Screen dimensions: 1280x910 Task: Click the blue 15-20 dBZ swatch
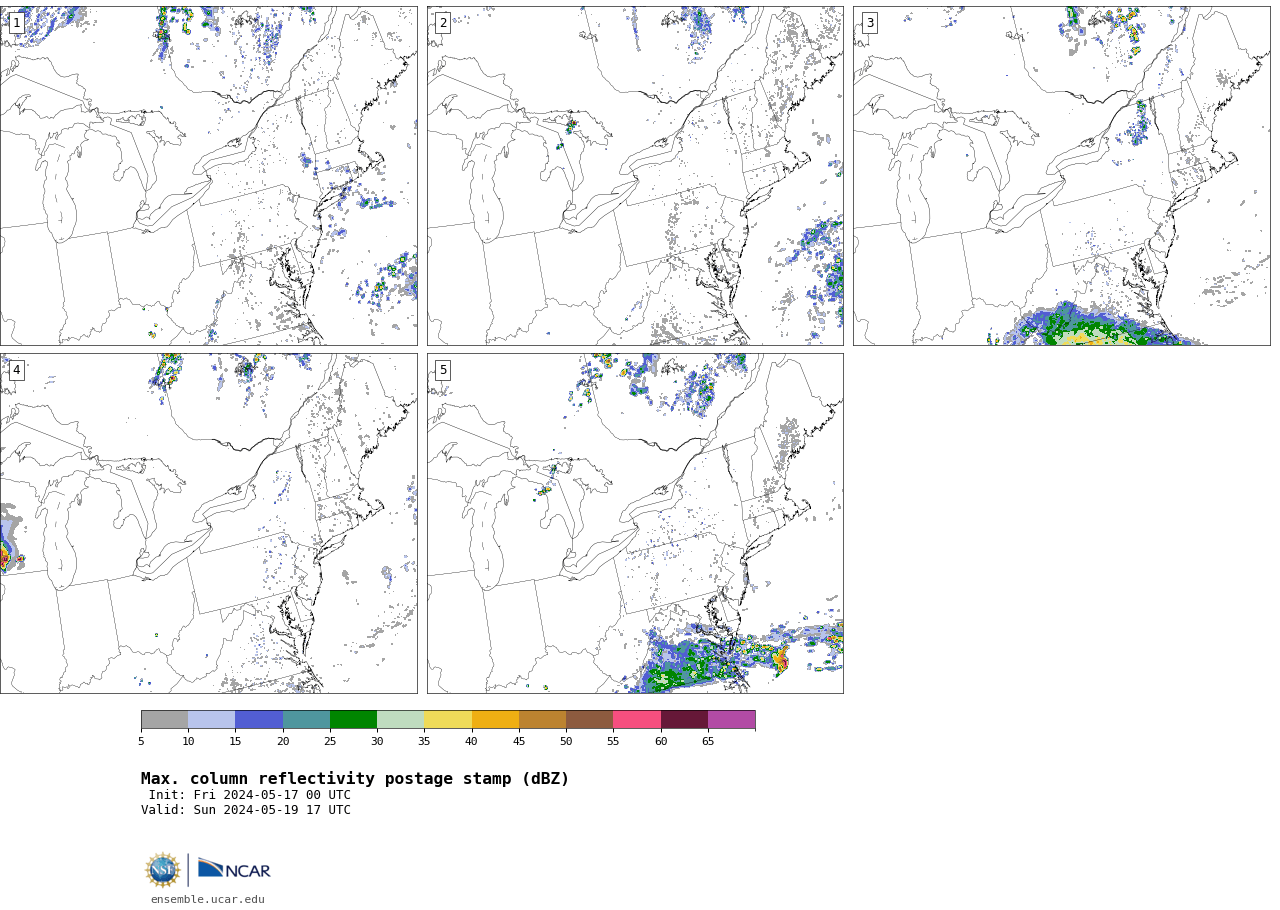259,720
